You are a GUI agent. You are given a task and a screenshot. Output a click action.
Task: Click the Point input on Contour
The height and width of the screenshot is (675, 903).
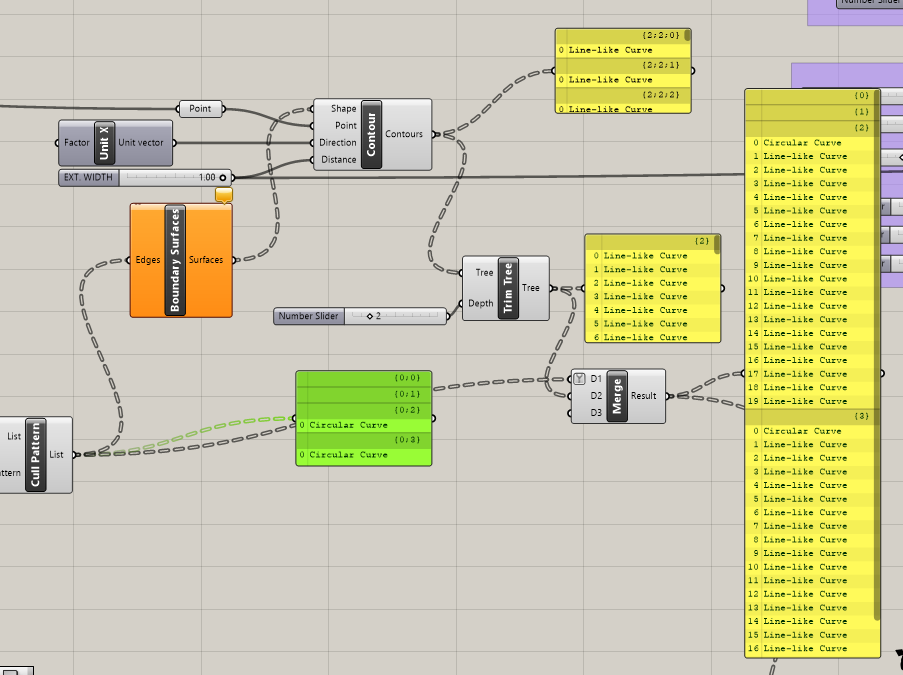[x=346, y=126]
